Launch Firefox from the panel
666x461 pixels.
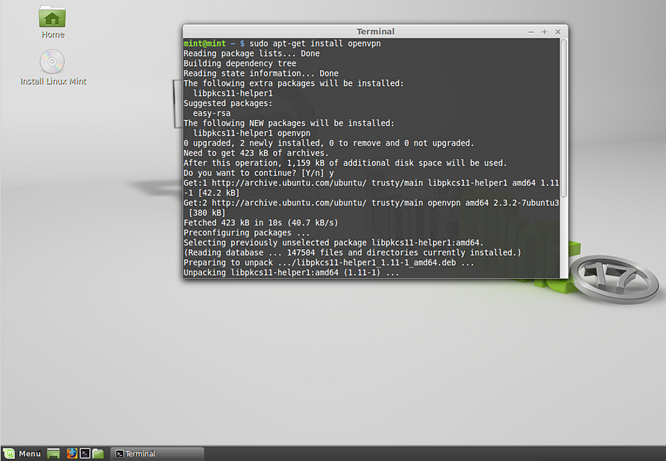click(72, 453)
